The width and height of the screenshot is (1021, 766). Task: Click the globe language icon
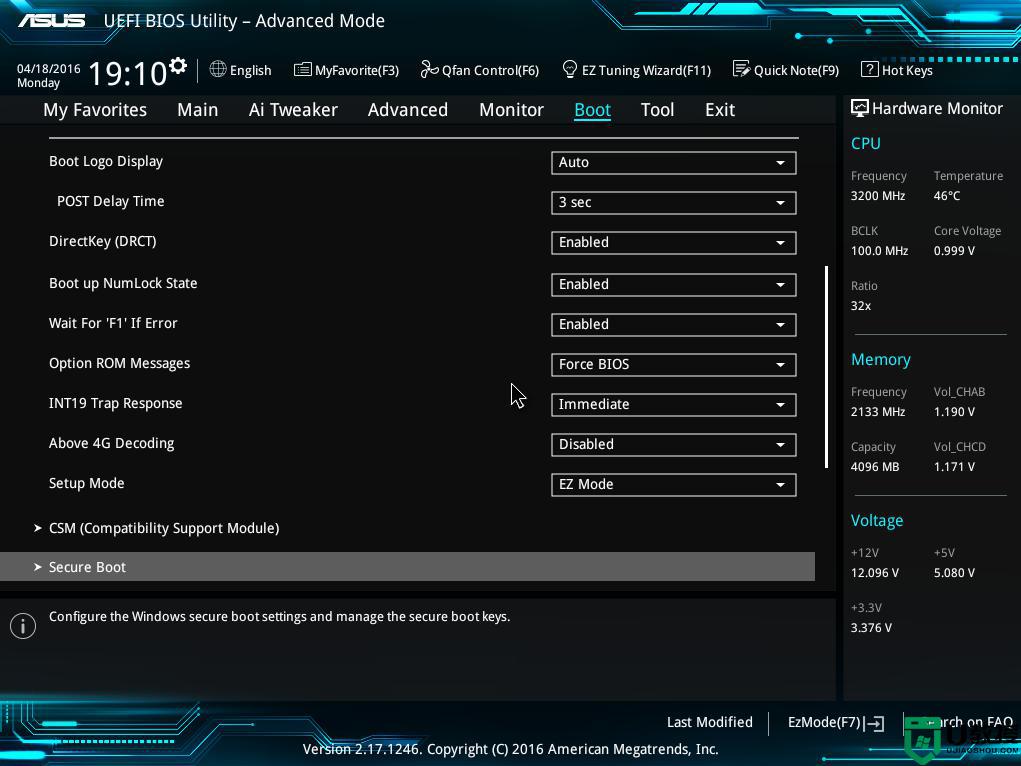click(218, 69)
